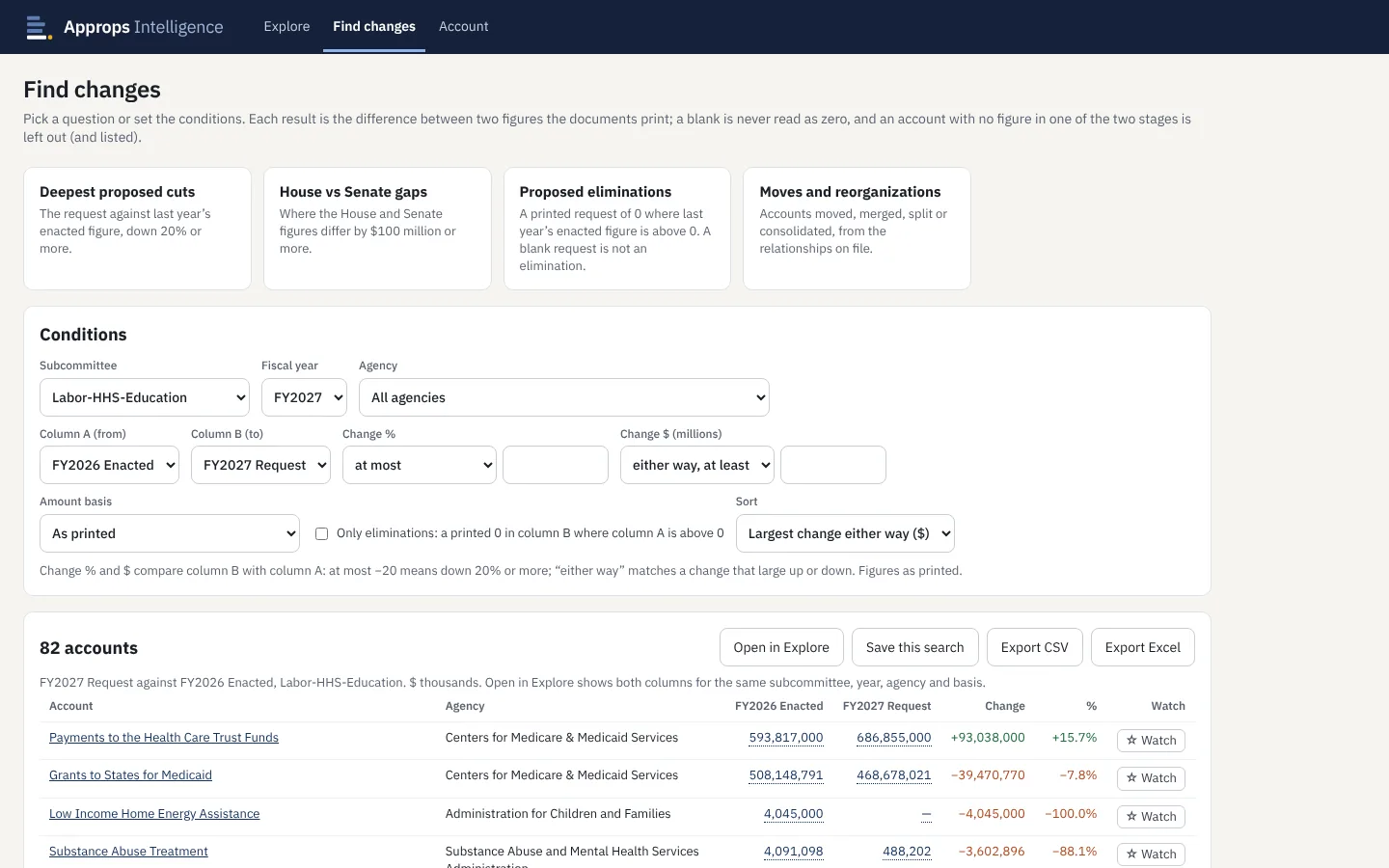Switch to the Find changes tab

374,26
